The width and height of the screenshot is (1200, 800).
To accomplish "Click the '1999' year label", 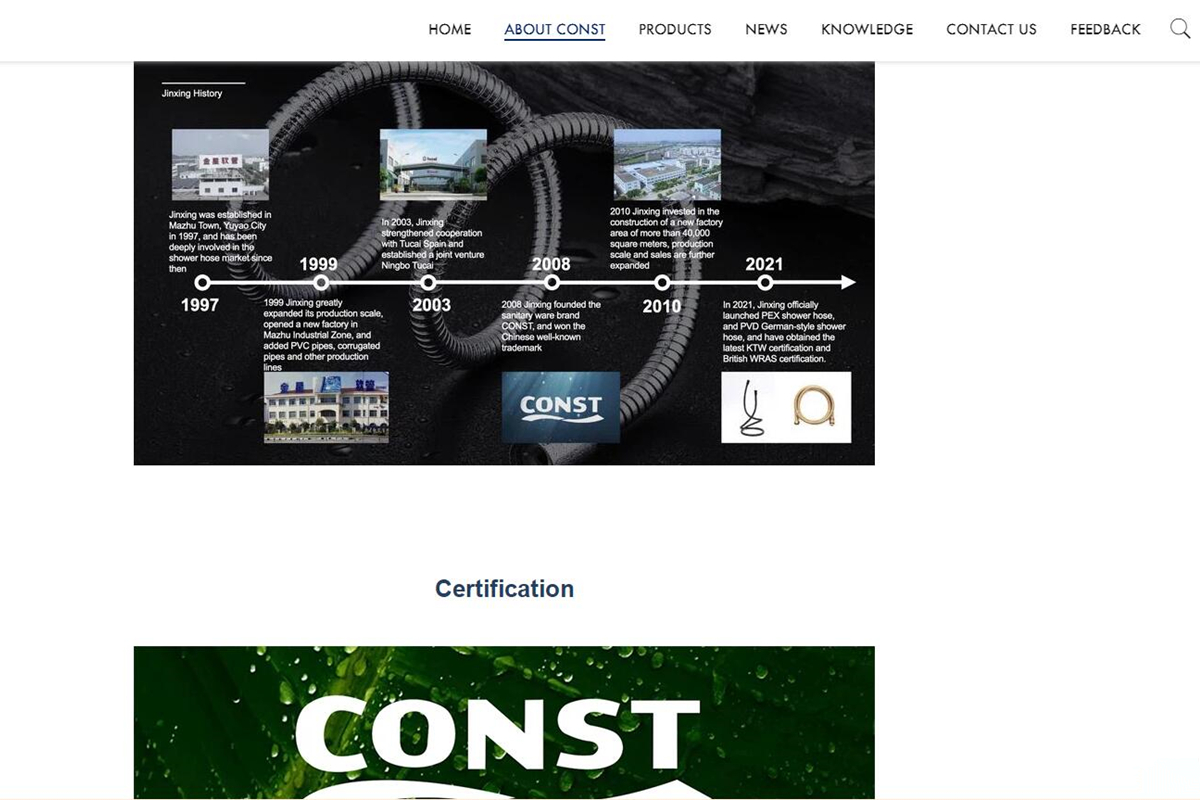I will (x=318, y=264).
